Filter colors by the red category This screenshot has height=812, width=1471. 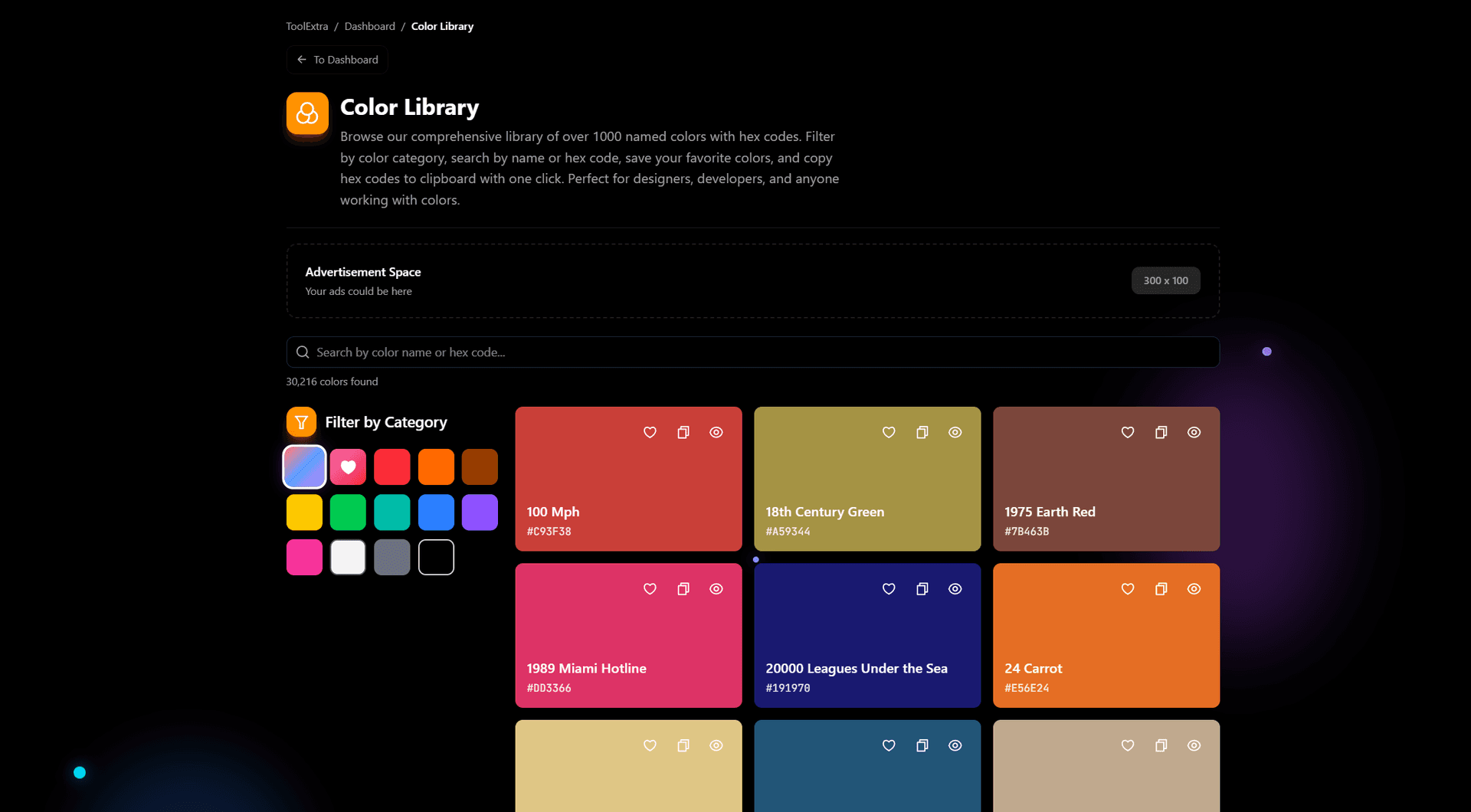(x=392, y=467)
